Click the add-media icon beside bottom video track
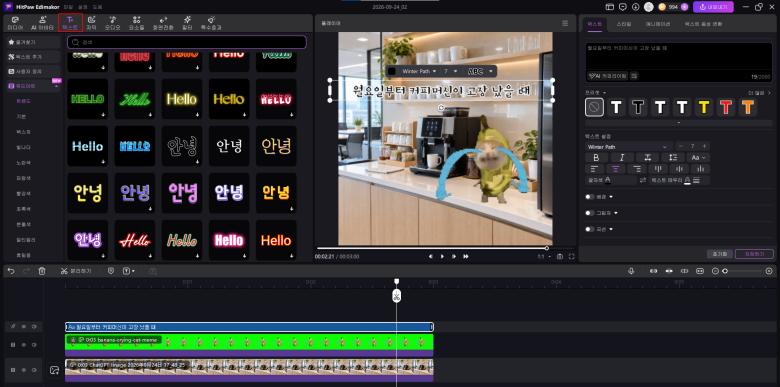 click(x=54, y=370)
